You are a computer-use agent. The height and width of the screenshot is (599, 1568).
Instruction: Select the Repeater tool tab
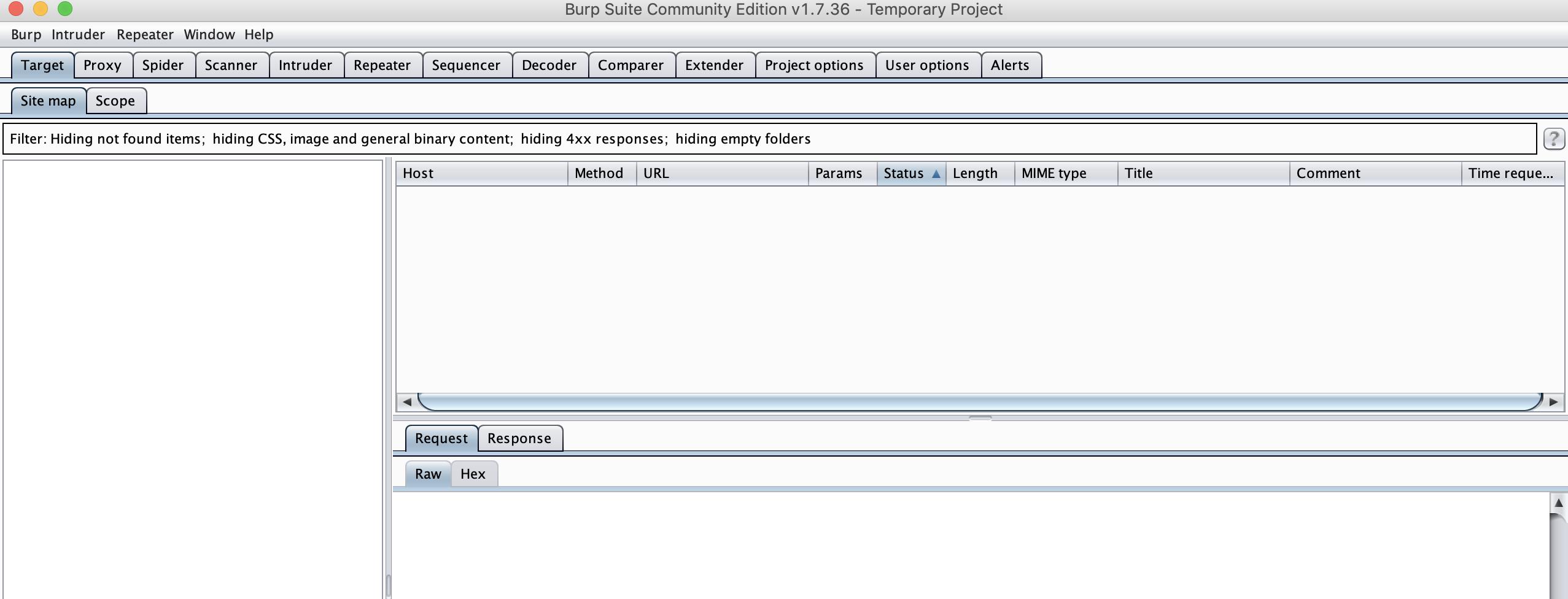pos(382,65)
